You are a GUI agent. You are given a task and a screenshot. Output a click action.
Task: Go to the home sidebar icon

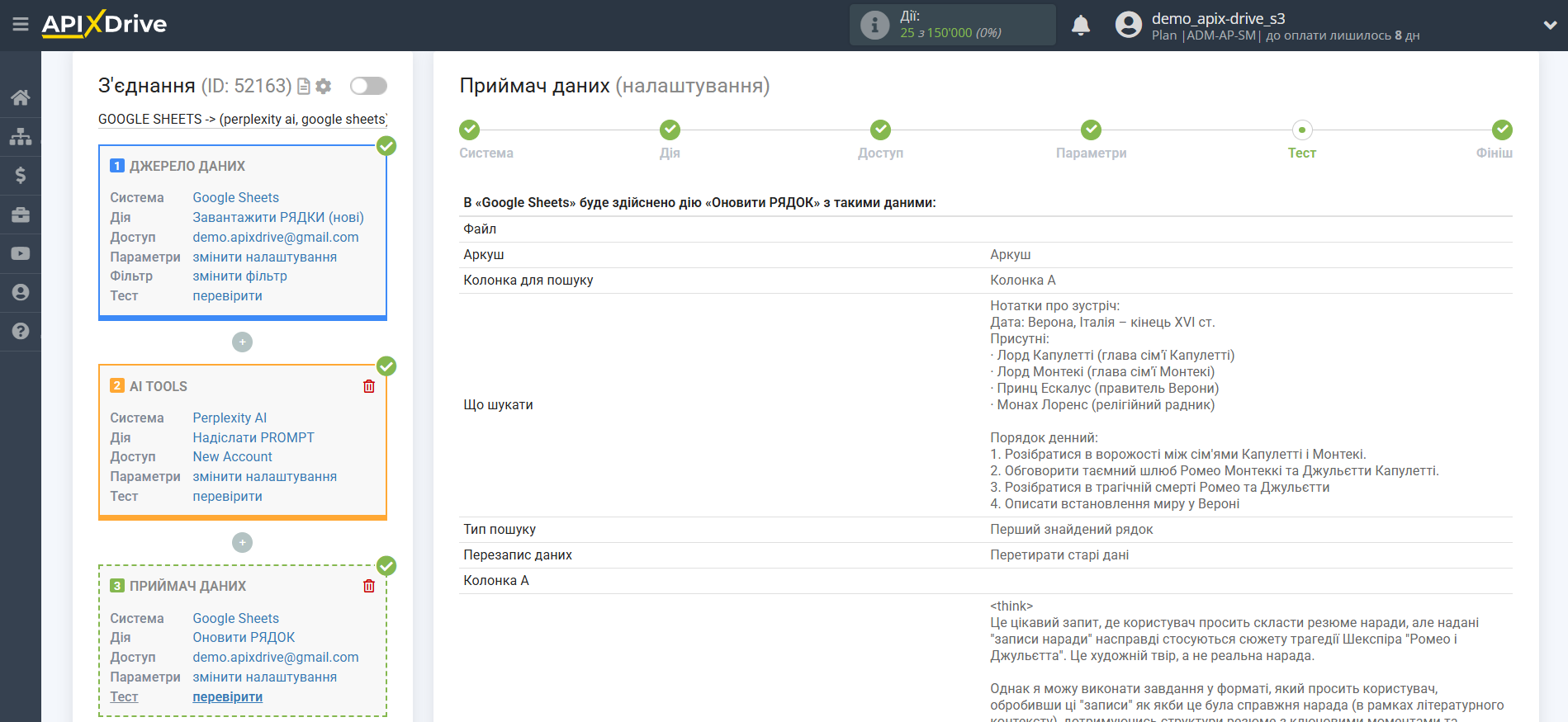[21, 97]
